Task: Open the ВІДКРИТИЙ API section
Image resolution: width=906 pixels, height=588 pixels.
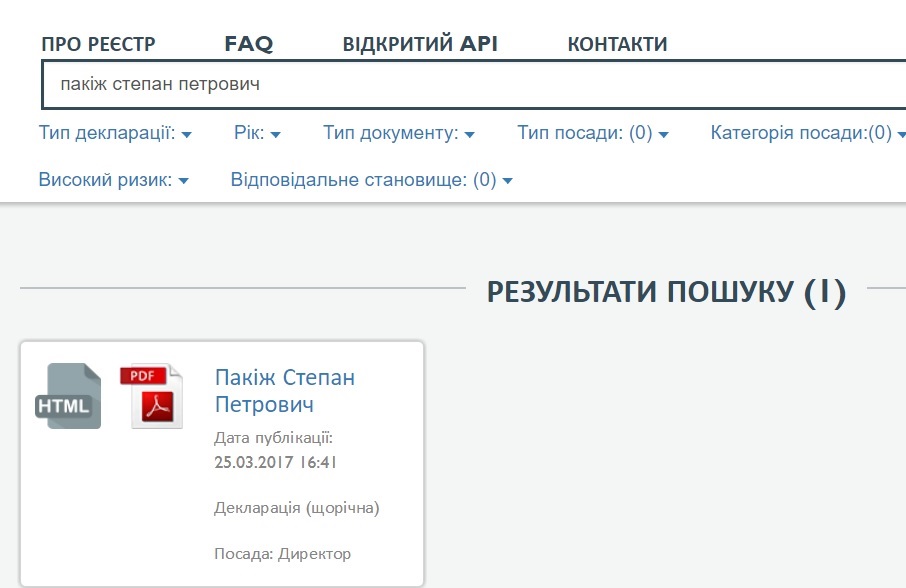Action: click(420, 44)
